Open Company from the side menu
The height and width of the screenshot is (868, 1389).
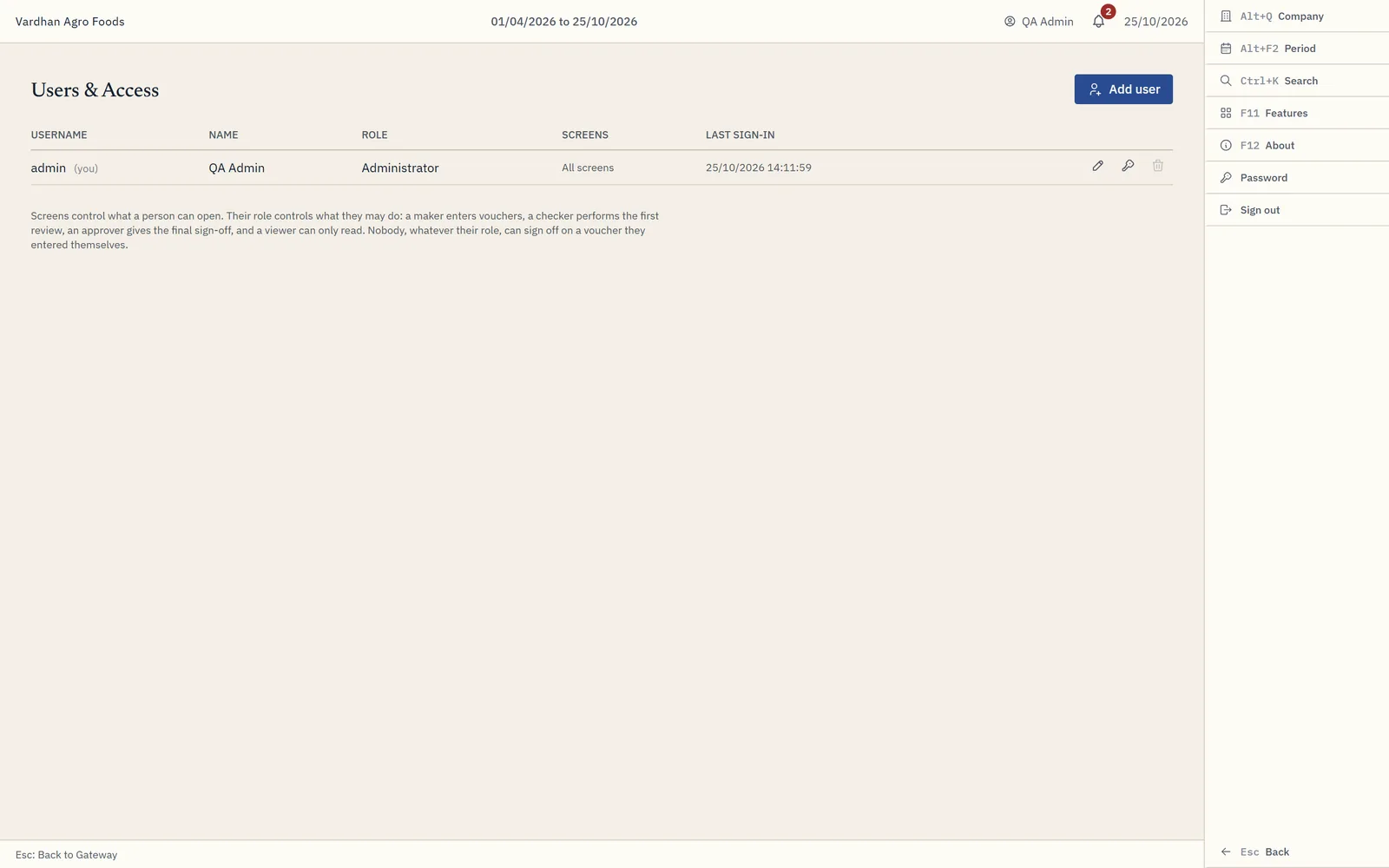click(x=1297, y=16)
